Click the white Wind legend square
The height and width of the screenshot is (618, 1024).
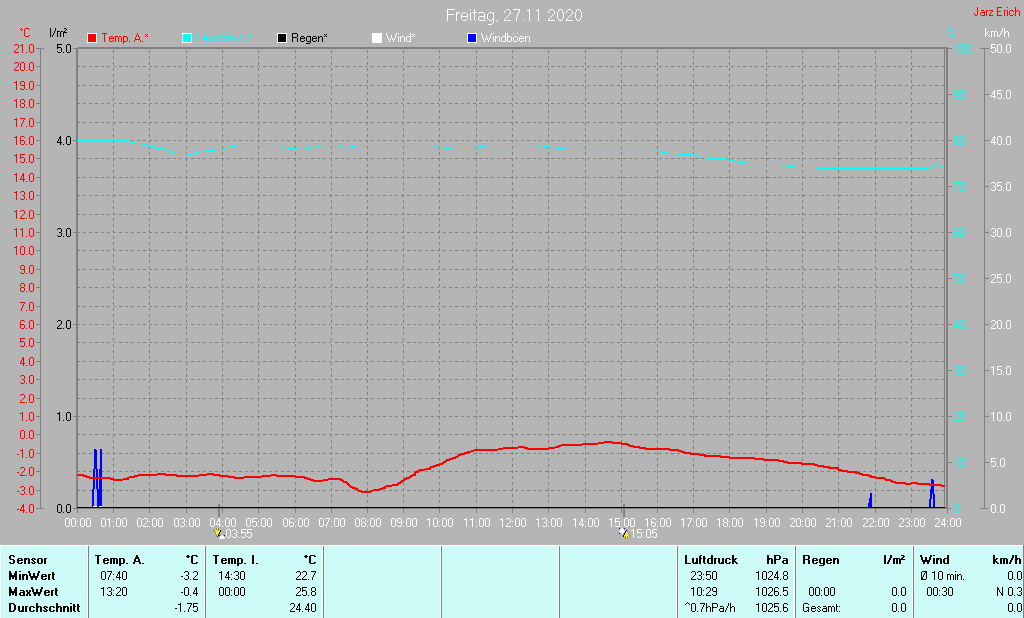377,39
